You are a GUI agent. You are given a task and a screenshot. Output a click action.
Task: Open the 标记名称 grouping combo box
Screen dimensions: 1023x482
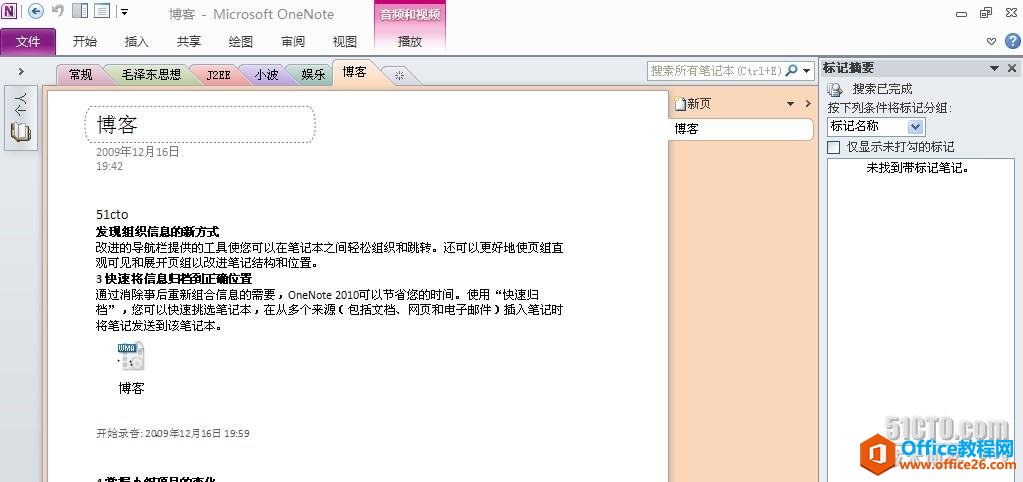876,127
